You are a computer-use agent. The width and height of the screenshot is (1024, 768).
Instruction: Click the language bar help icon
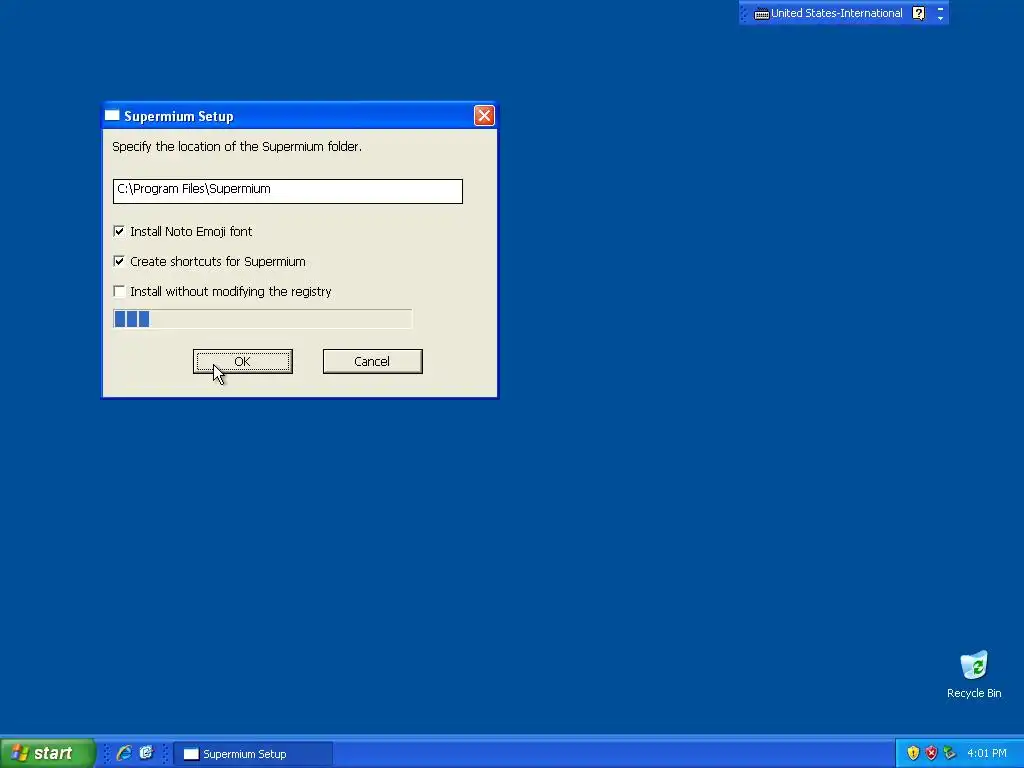pos(918,13)
